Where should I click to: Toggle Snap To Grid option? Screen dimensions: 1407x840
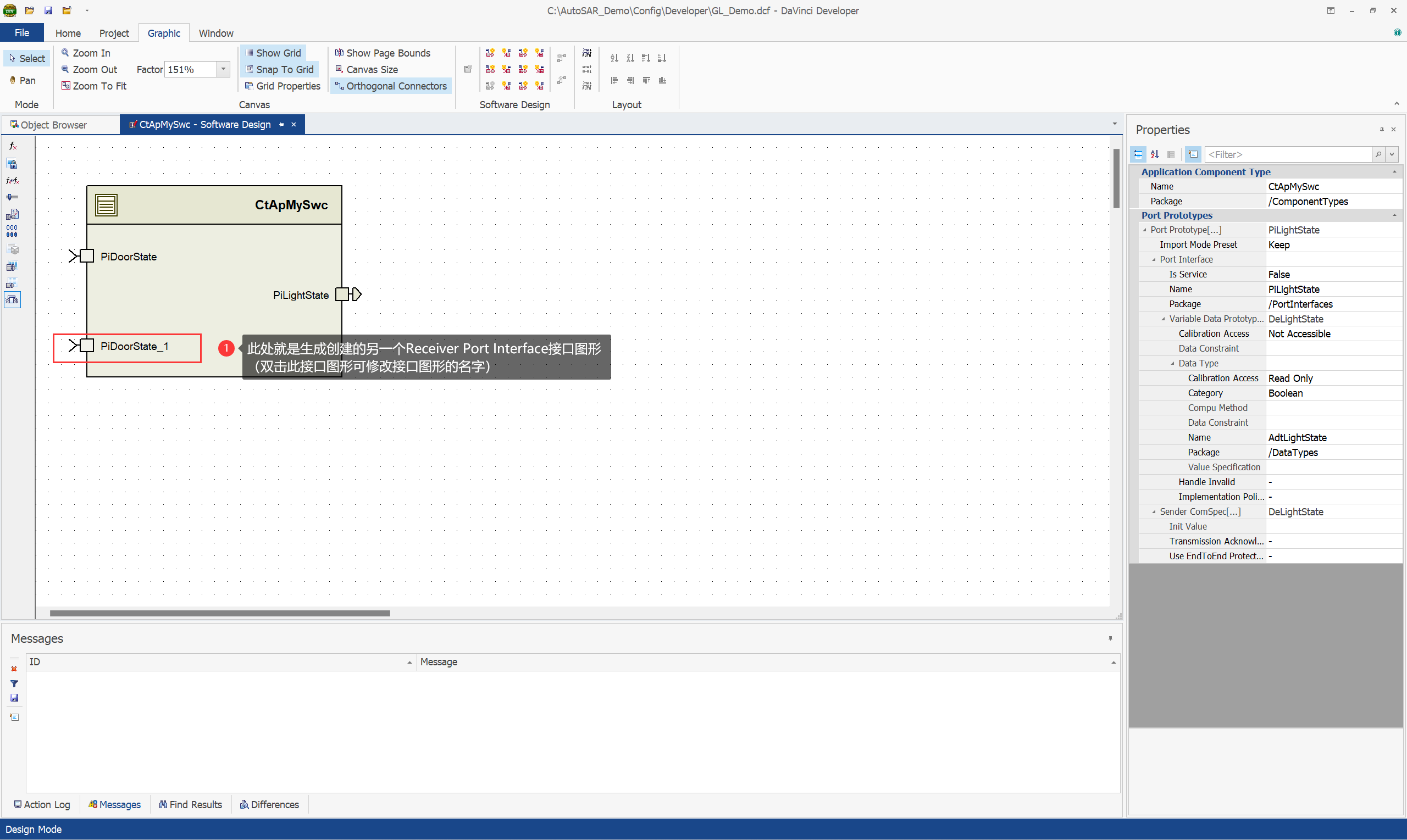[x=279, y=69]
